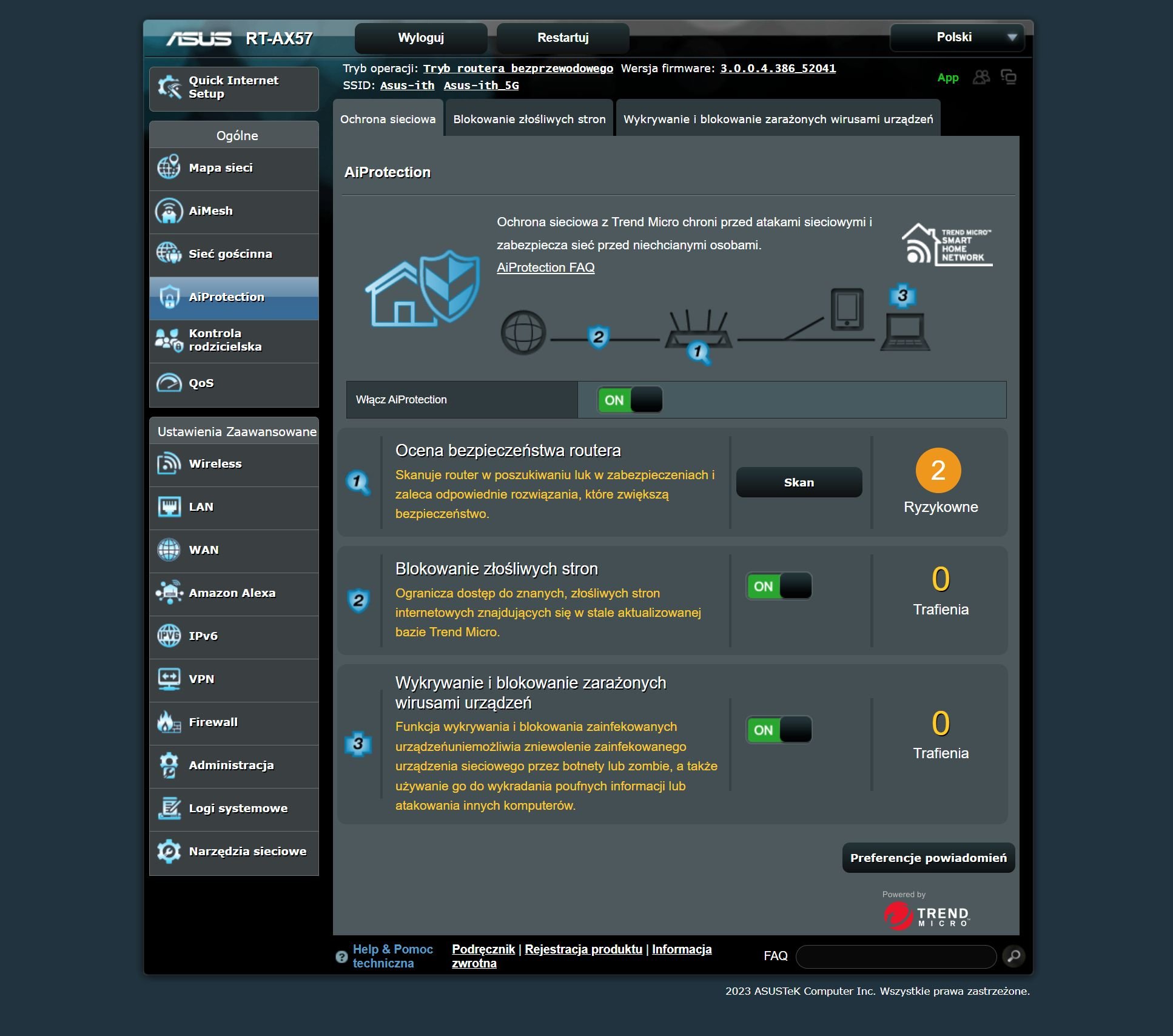Open the Firewall menu item
Viewport: 1173px width, 1036px height.
coord(234,722)
